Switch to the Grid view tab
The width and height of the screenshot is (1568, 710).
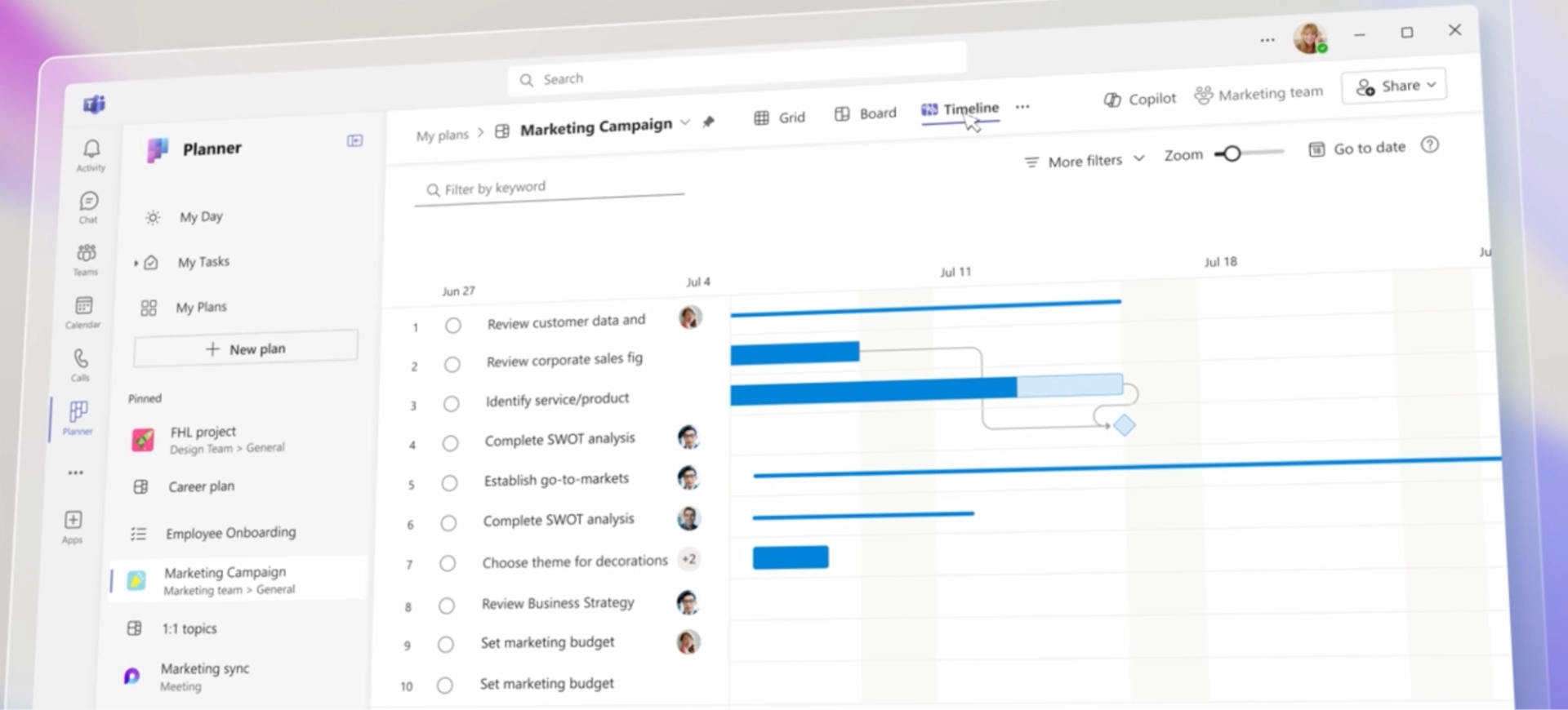(x=780, y=118)
